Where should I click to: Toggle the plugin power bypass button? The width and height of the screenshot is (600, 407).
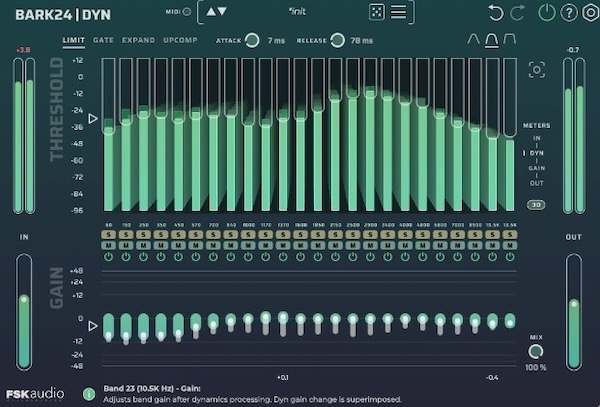click(545, 13)
